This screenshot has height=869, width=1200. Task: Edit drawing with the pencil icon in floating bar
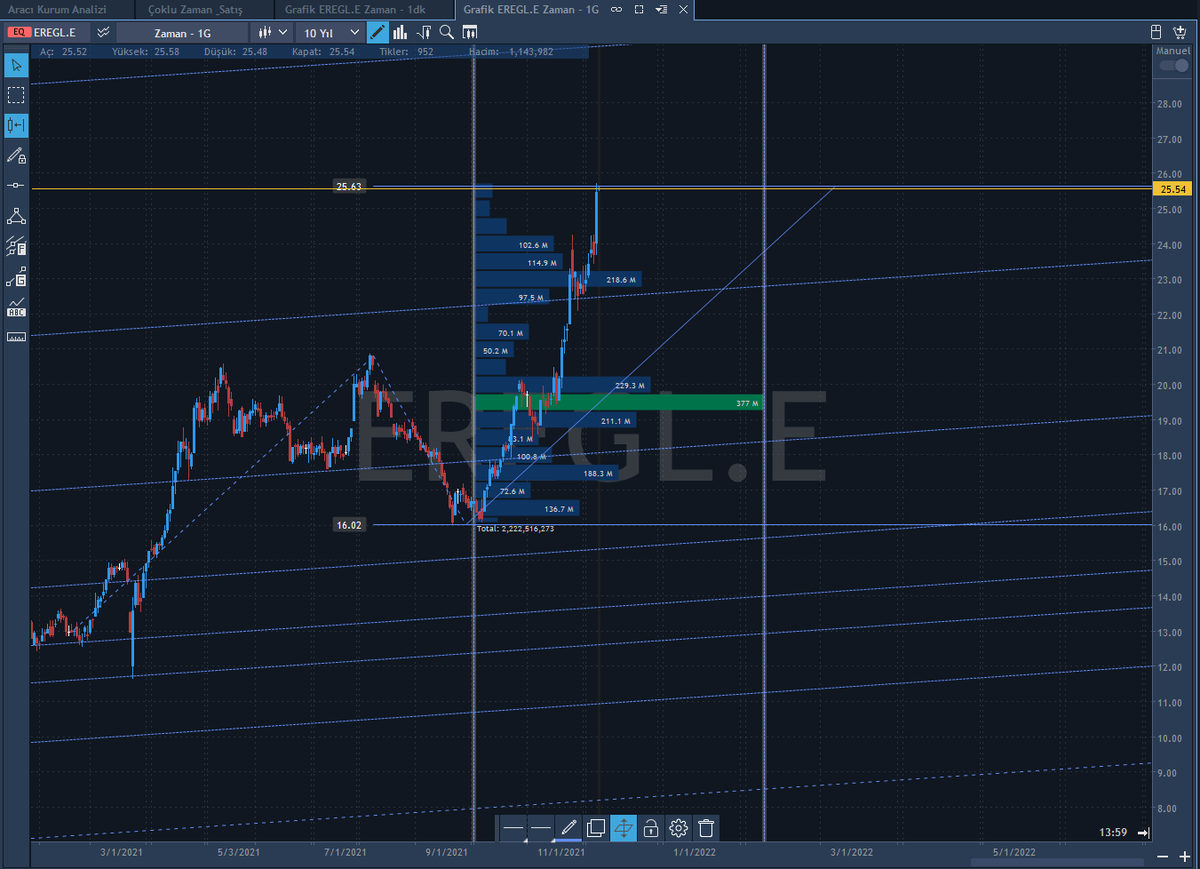coord(568,828)
